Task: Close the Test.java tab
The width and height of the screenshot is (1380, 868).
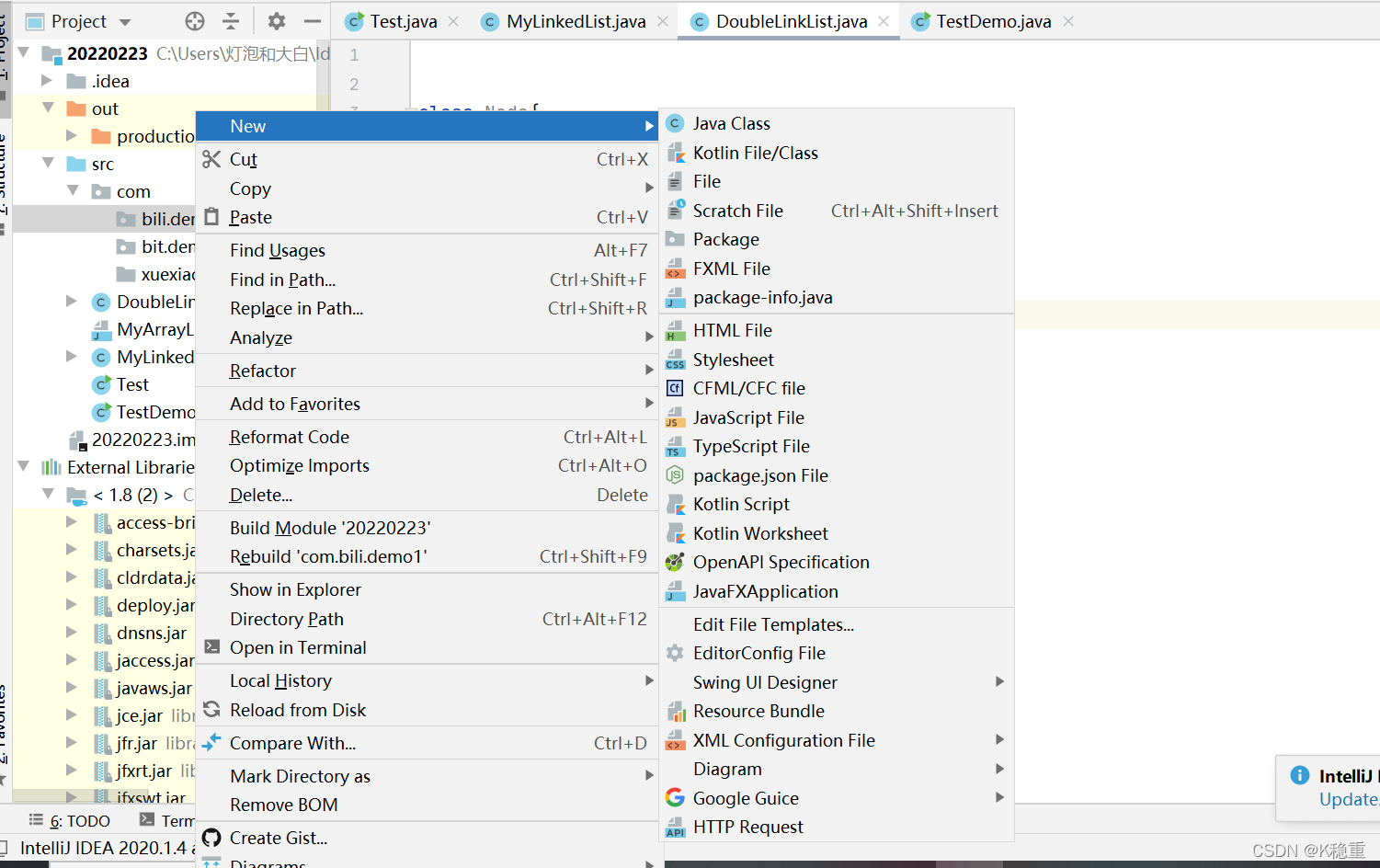Action: 453,21
